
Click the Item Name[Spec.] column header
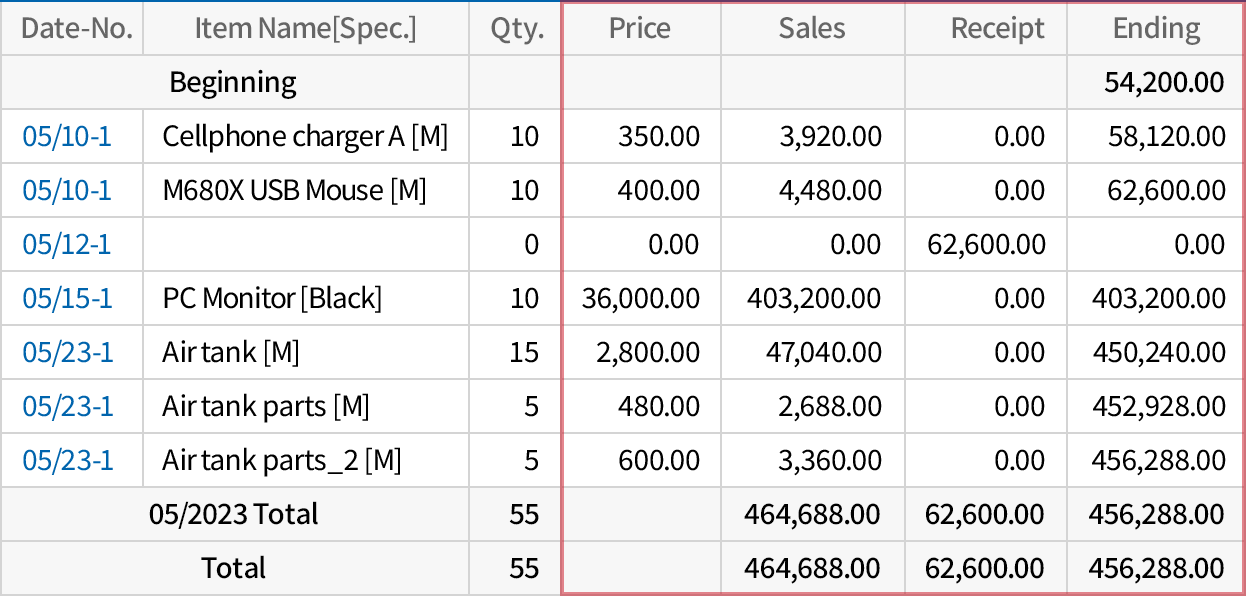click(305, 29)
